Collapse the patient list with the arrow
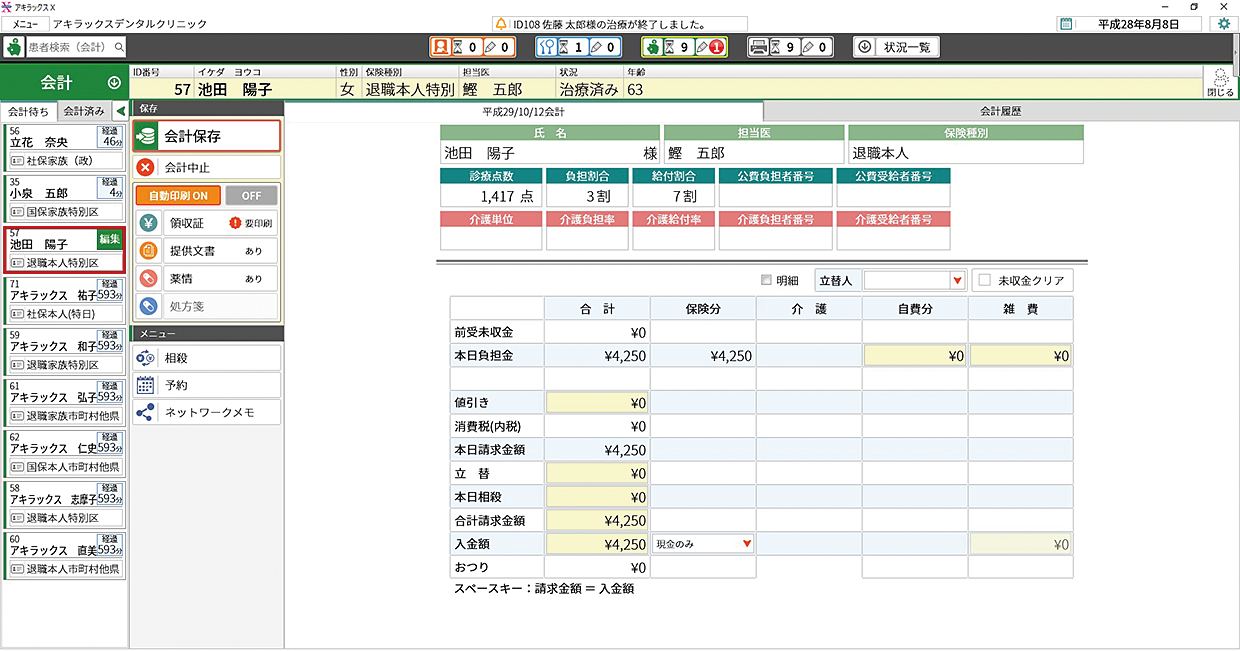This screenshot has height=651, width=1240. pyautogui.click(x=120, y=111)
